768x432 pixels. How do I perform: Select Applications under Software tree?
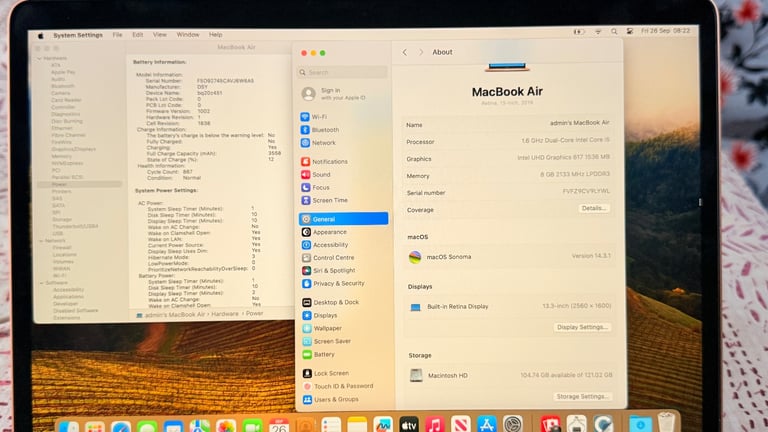[68, 297]
